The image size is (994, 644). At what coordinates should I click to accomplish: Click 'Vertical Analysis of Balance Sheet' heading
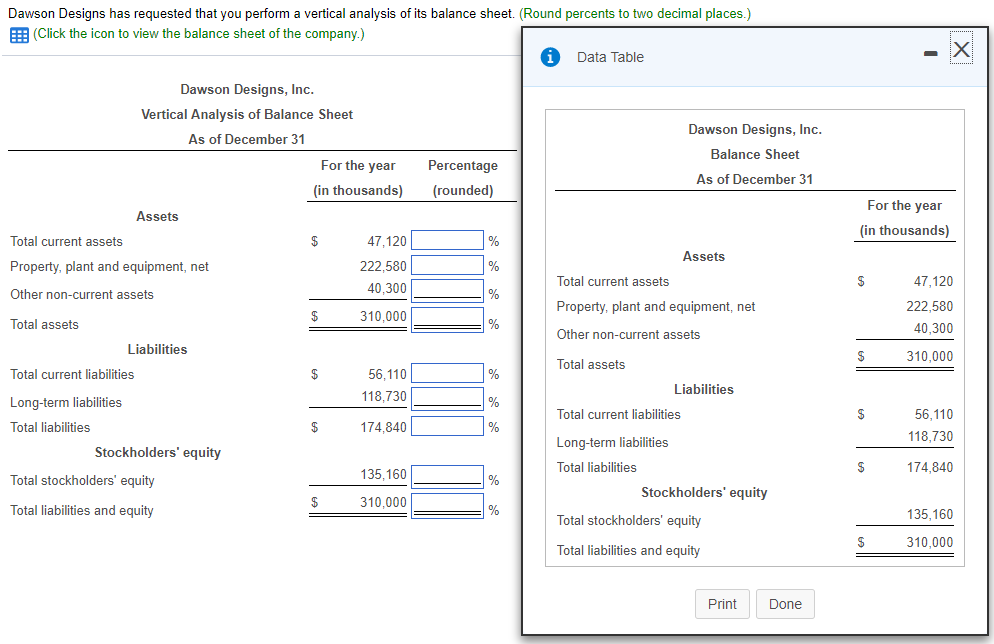(247, 114)
